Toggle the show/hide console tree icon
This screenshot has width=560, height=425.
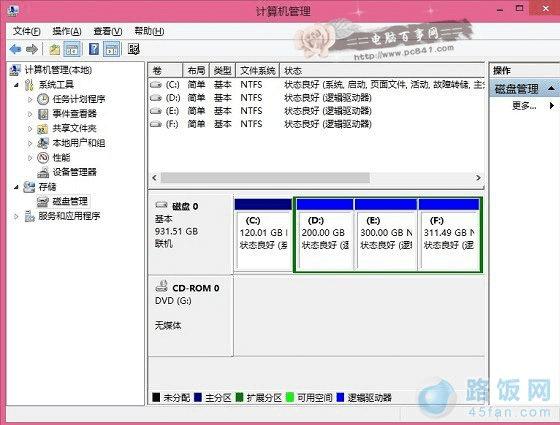[x=72, y=49]
